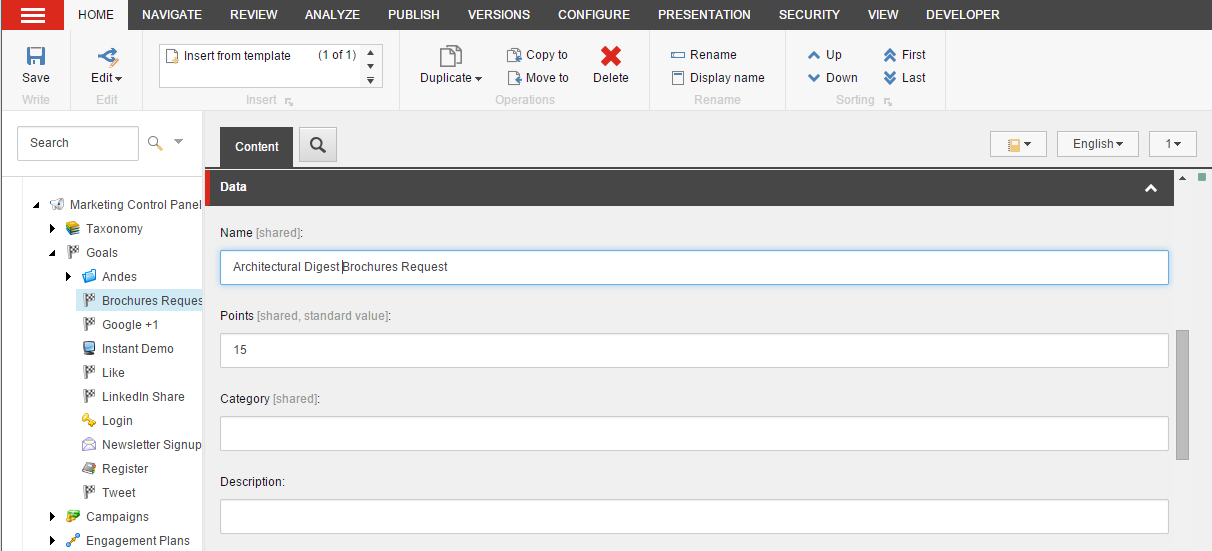
Task: Open the red hamburger Sitecore menu
Action: click(33, 15)
